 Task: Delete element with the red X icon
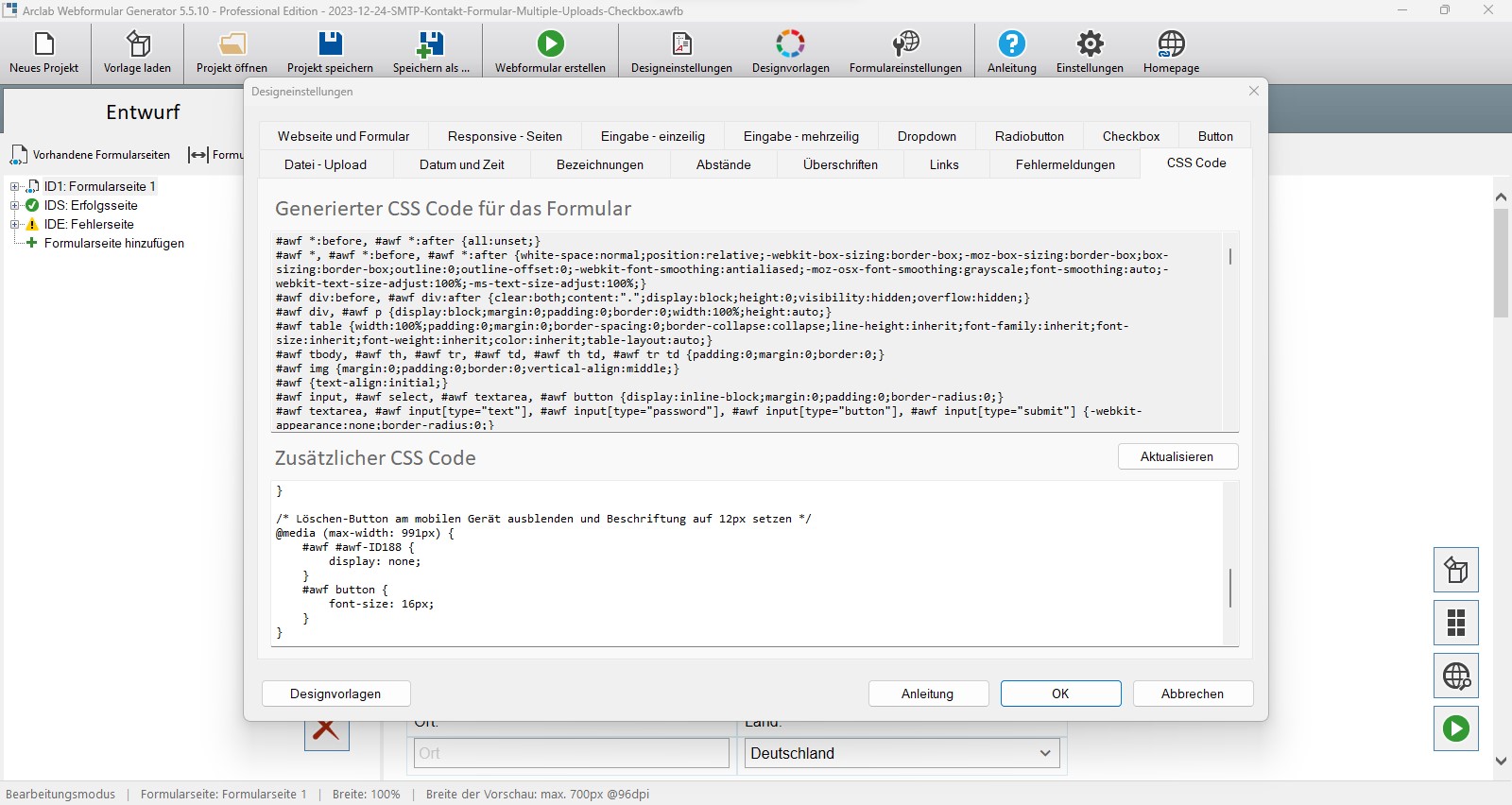click(x=327, y=730)
